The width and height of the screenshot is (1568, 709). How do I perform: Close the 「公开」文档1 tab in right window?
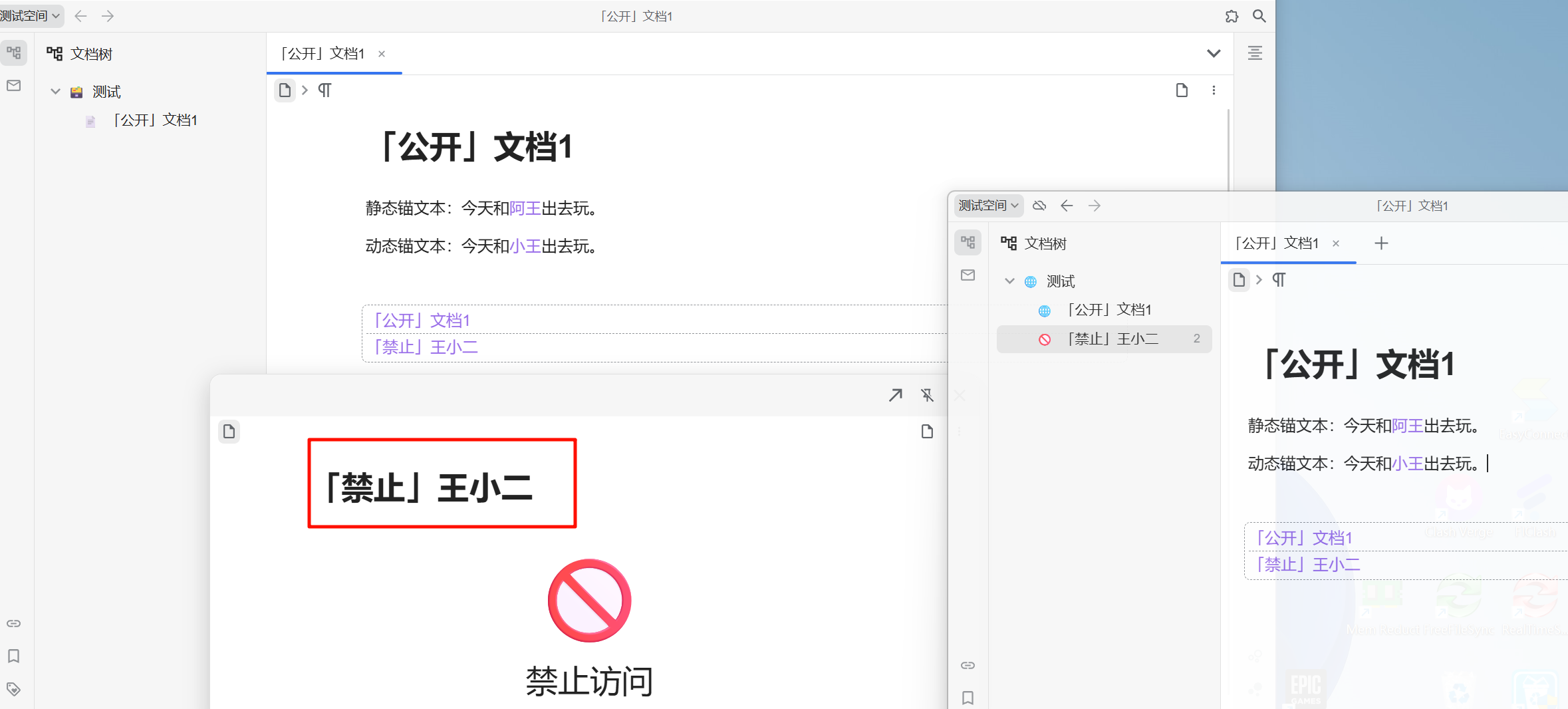1336,243
